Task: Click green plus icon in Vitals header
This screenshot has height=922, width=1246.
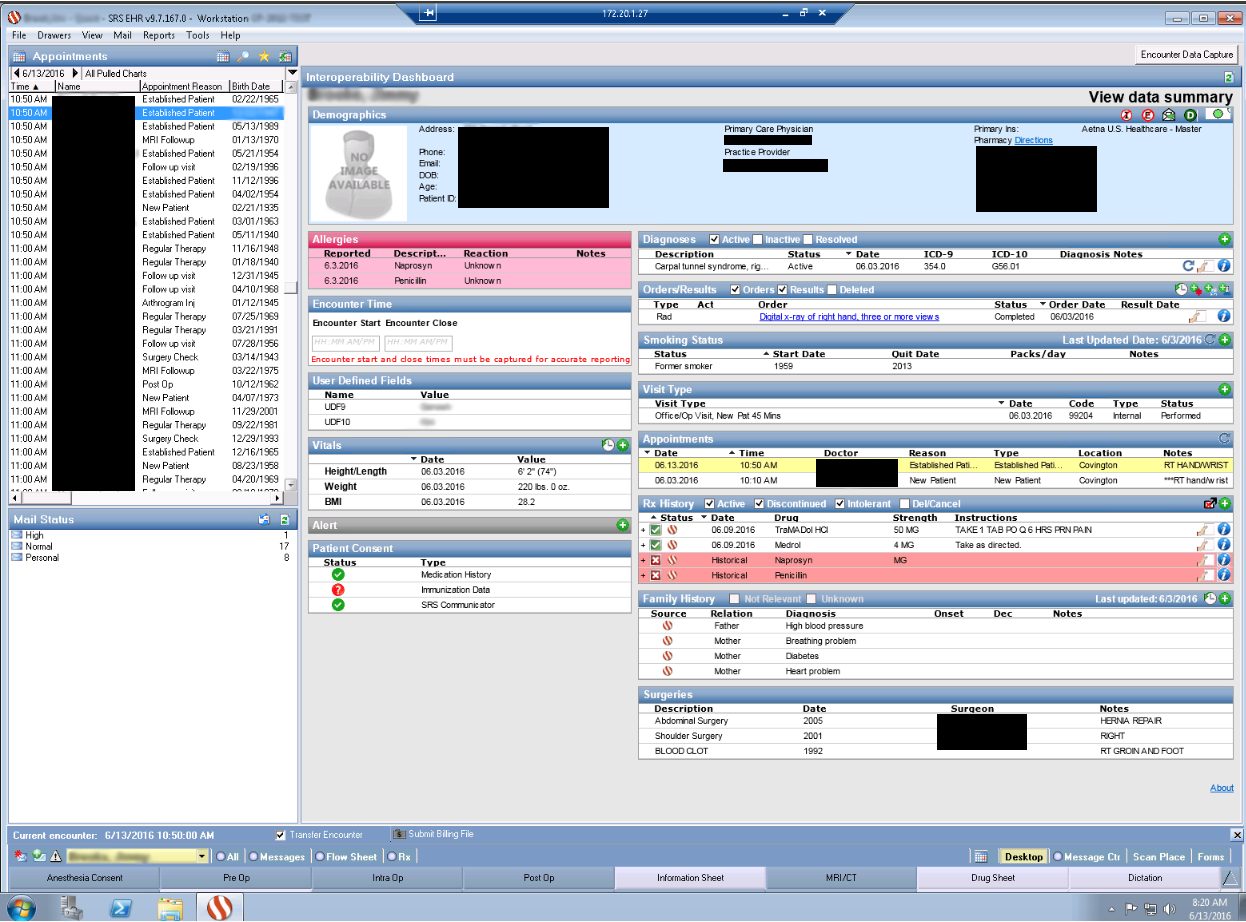Action: point(622,445)
